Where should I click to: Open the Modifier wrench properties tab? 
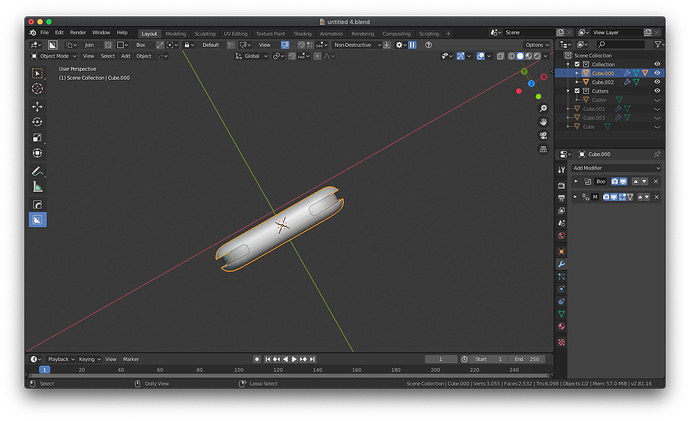coord(562,264)
